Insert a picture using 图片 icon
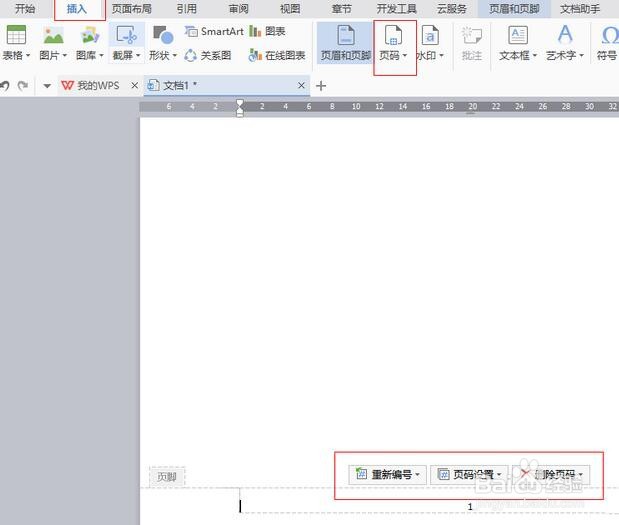This screenshot has height=525, width=619. (x=53, y=35)
